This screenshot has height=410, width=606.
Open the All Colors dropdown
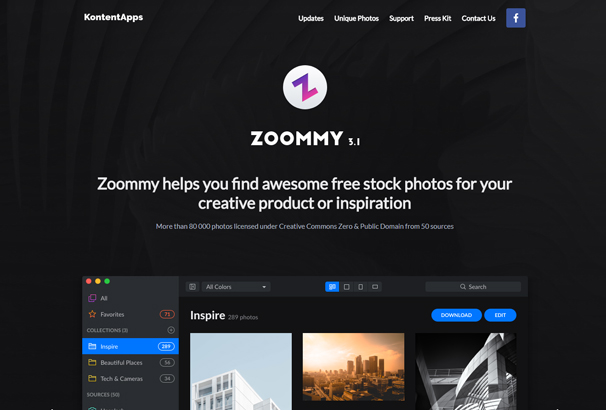pos(236,287)
